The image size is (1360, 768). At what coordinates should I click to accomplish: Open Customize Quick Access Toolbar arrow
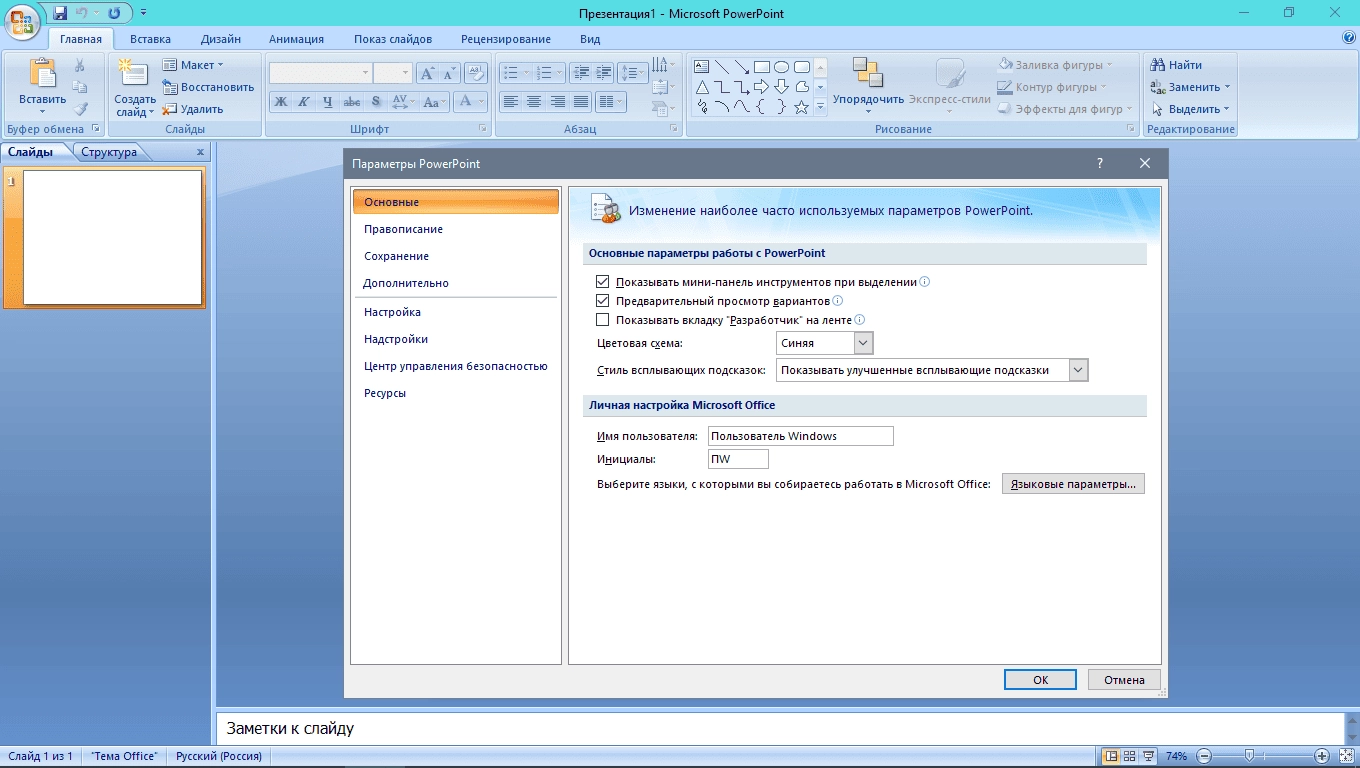click(143, 13)
